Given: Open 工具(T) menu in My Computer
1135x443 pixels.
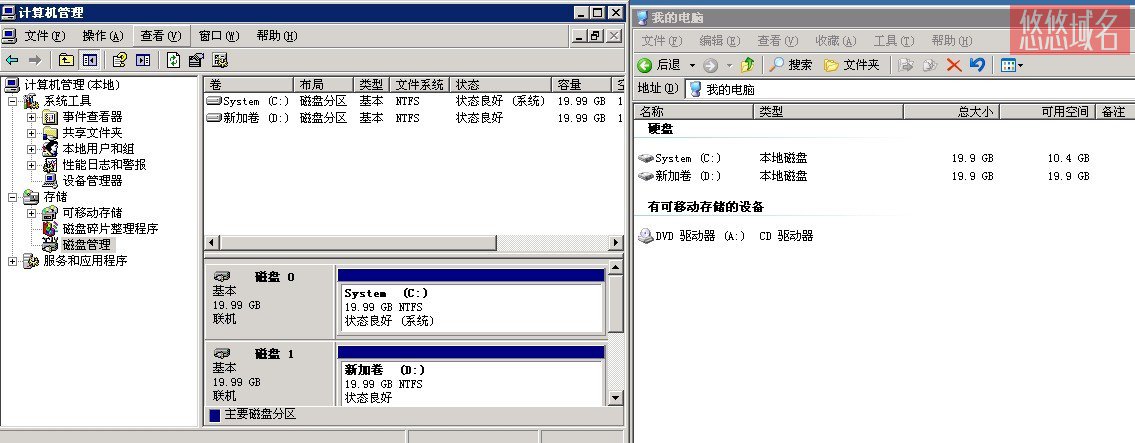Looking at the screenshot, I should click(893, 41).
